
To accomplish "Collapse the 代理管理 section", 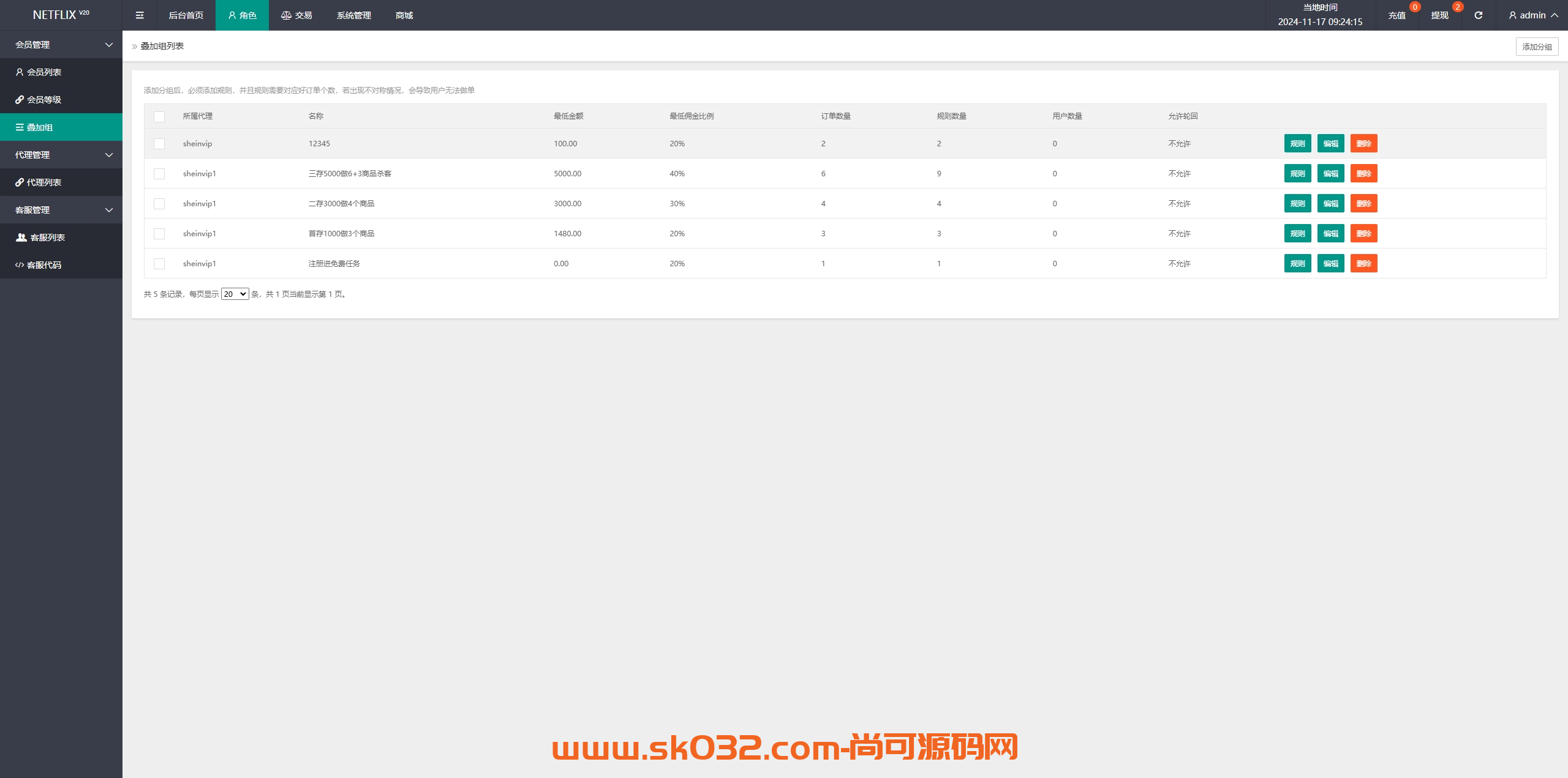I will (x=61, y=155).
